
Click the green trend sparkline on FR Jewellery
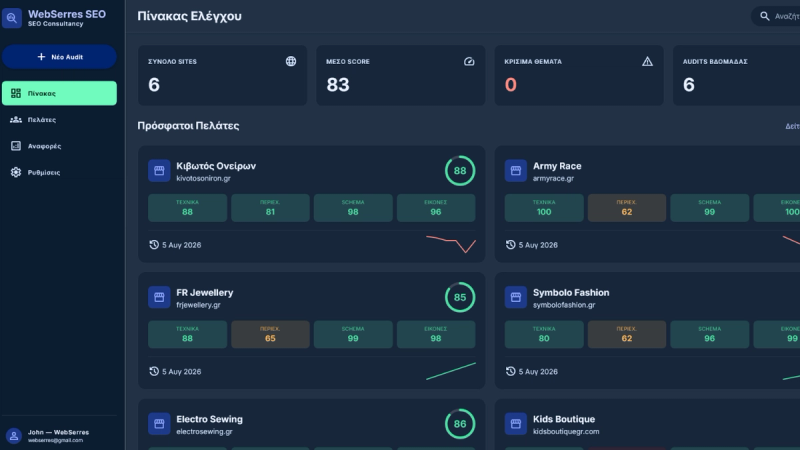[x=451, y=371]
